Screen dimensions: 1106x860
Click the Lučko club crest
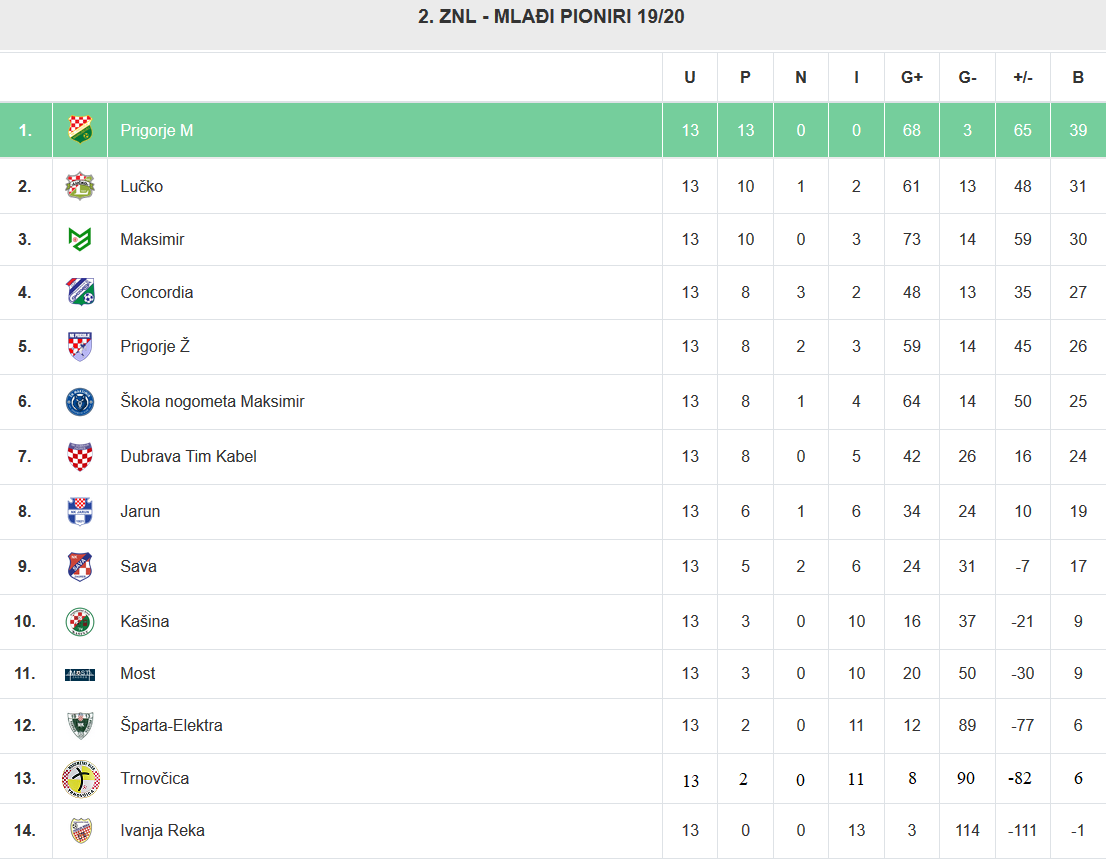(x=80, y=186)
